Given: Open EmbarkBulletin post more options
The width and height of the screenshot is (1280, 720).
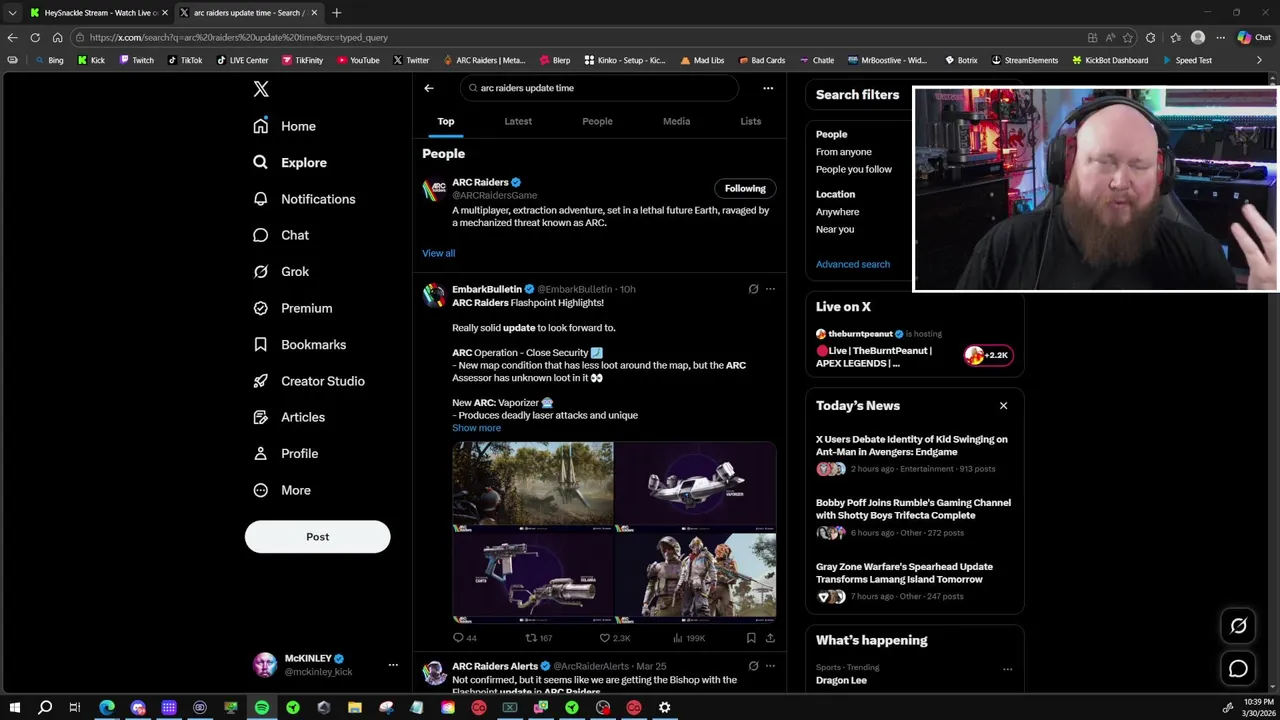Looking at the screenshot, I should 770,289.
